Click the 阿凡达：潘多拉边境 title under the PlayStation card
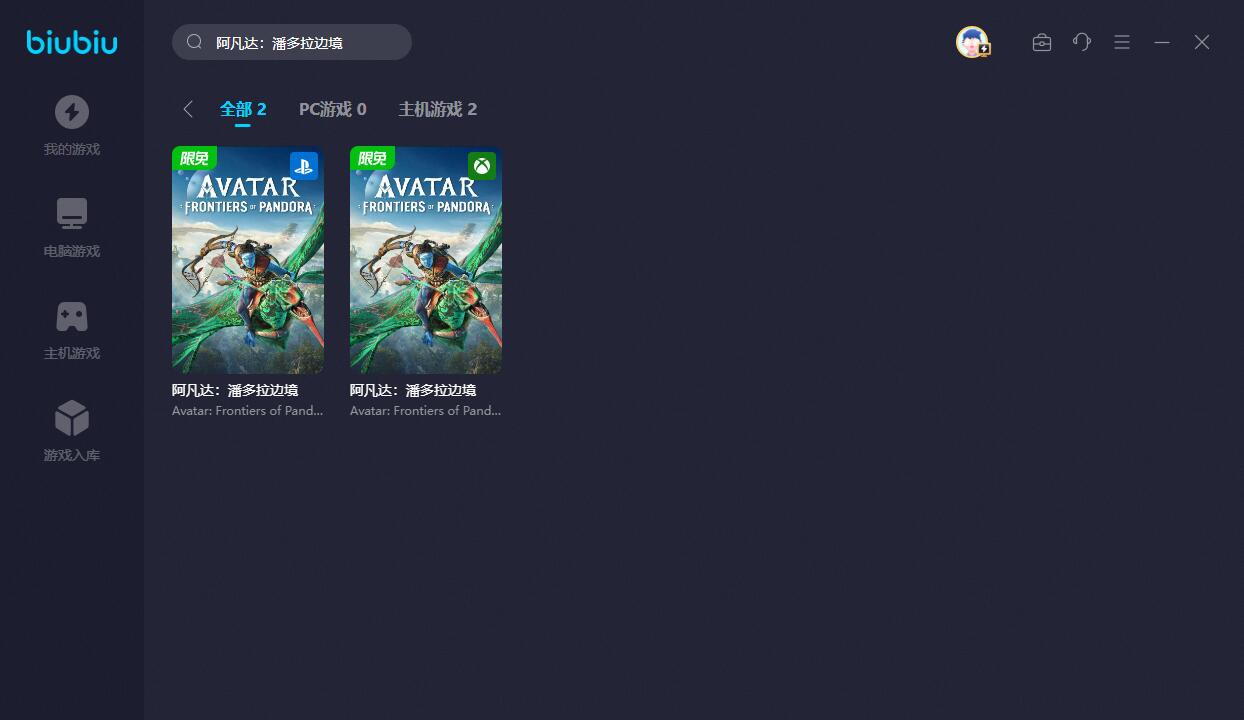Image resolution: width=1244 pixels, height=720 pixels. 235,390
